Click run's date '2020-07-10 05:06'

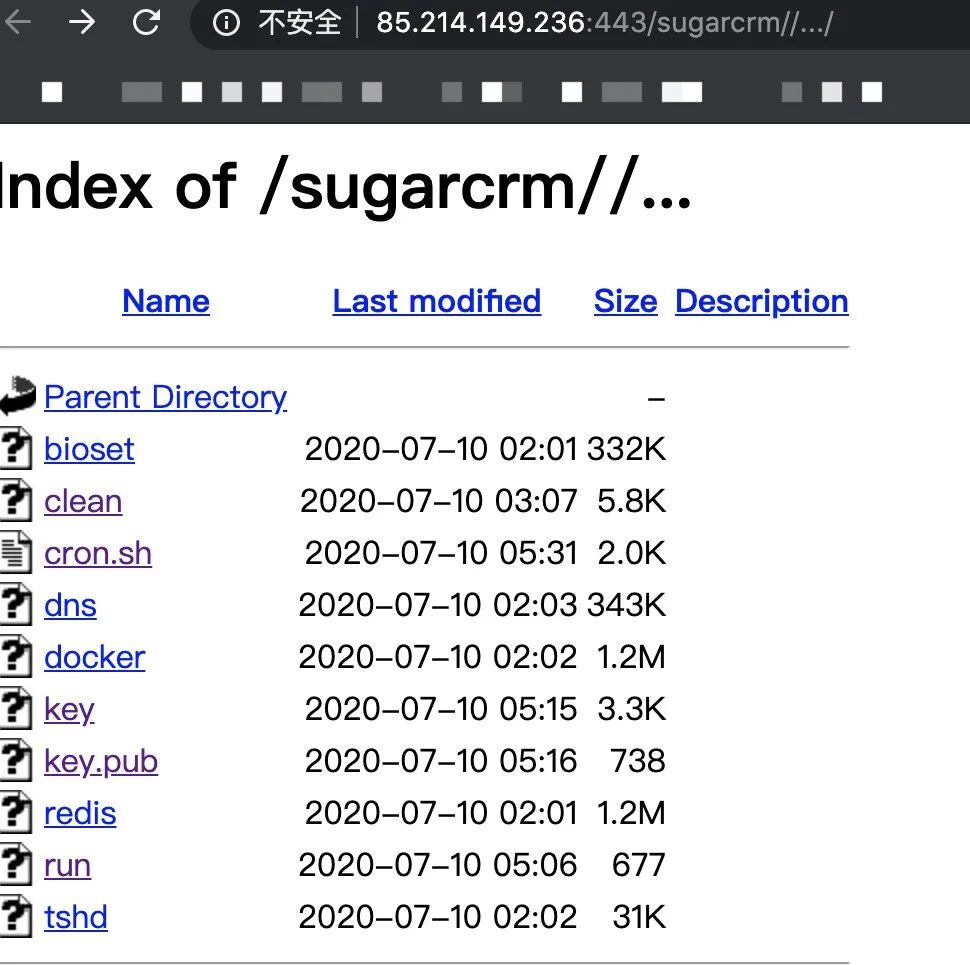(x=438, y=865)
